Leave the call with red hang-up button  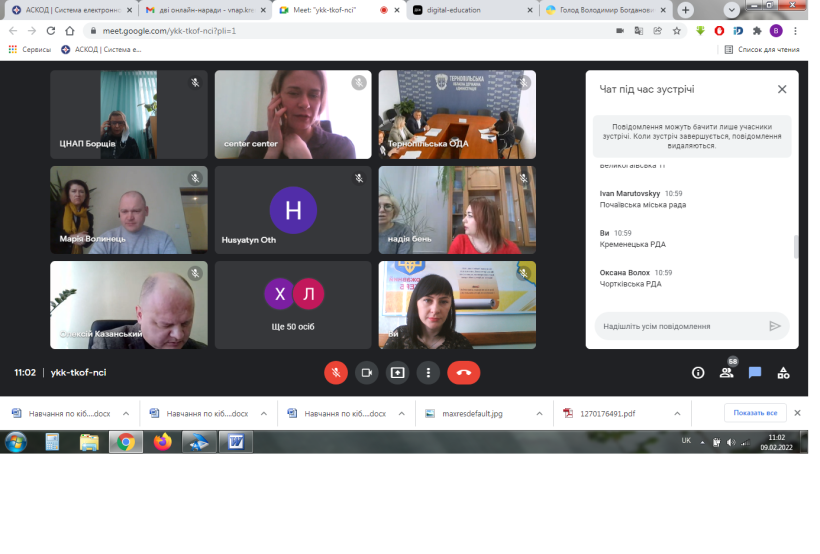point(463,373)
